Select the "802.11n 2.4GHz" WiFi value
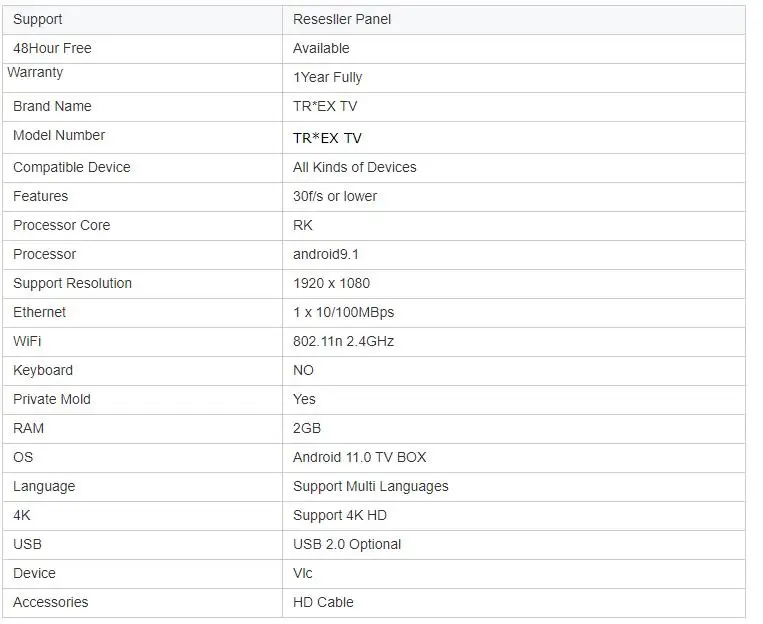Image resolution: width=763 pixels, height=624 pixels. 343,341
